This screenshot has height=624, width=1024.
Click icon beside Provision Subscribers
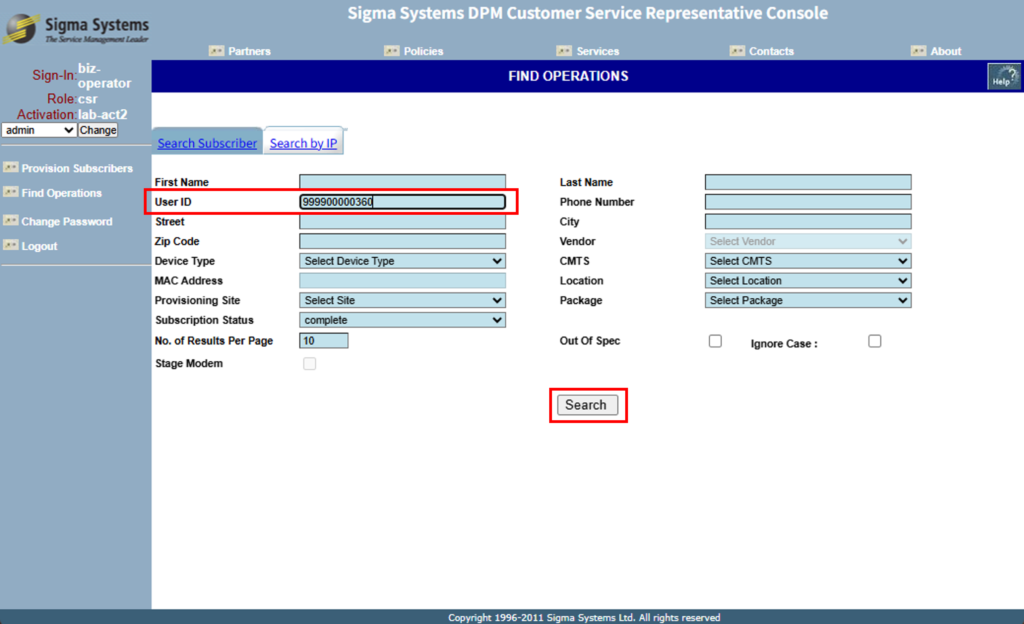pyautogui.click(x=11, y=168)
